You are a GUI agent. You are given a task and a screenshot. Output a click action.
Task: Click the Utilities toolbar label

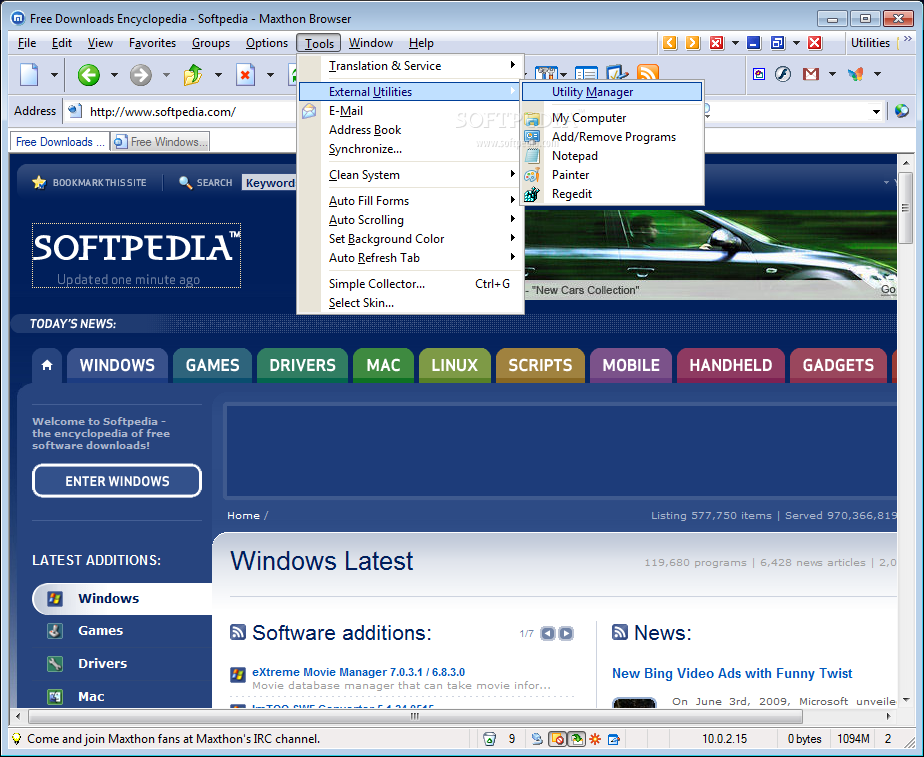[x=870, y=43]
